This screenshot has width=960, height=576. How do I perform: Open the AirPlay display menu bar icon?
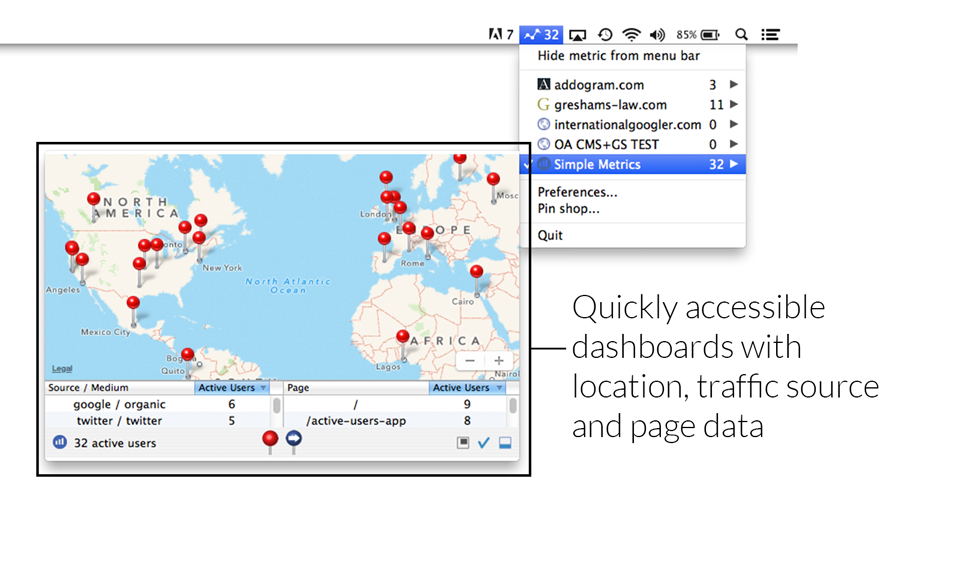(x=577, y=35)
